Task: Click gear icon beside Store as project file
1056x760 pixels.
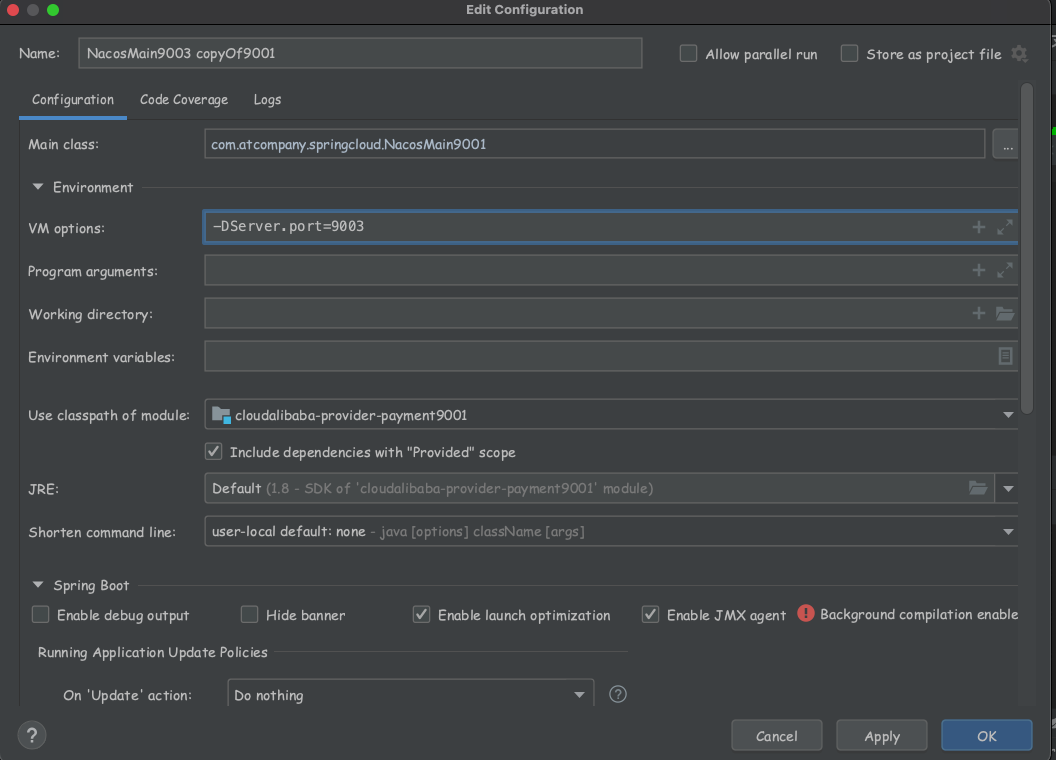Action: (1019, 54)
